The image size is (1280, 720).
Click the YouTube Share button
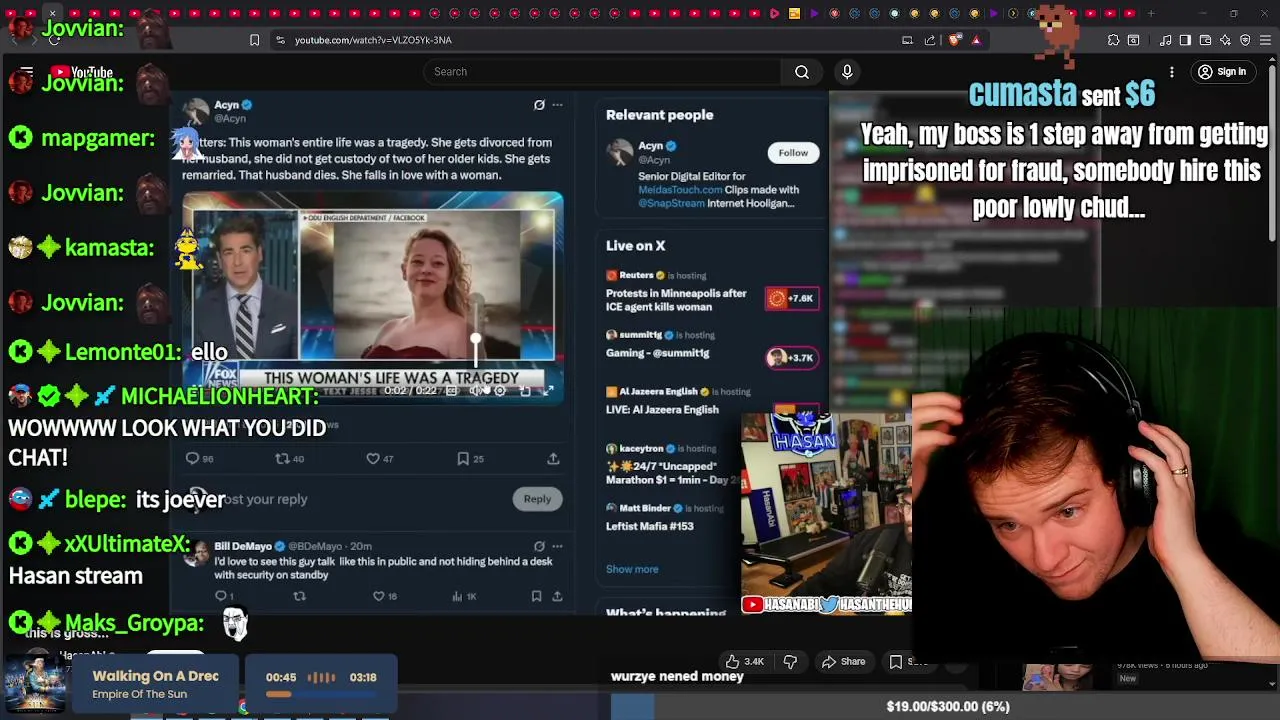[x=843, y=662]
